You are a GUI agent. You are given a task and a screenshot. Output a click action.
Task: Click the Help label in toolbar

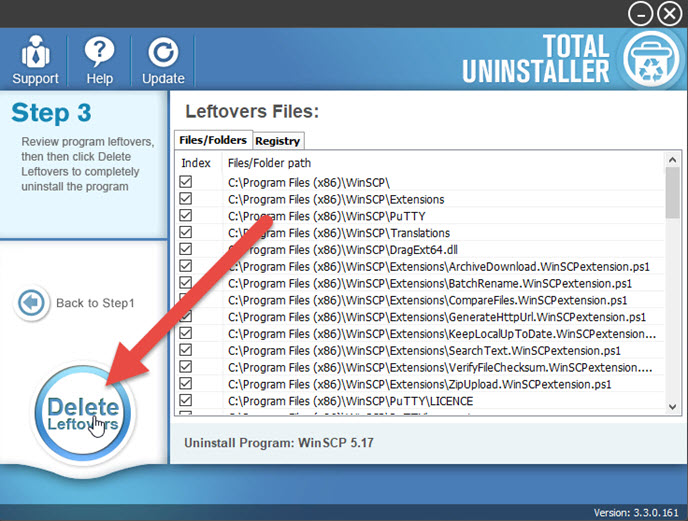point(100,79)
